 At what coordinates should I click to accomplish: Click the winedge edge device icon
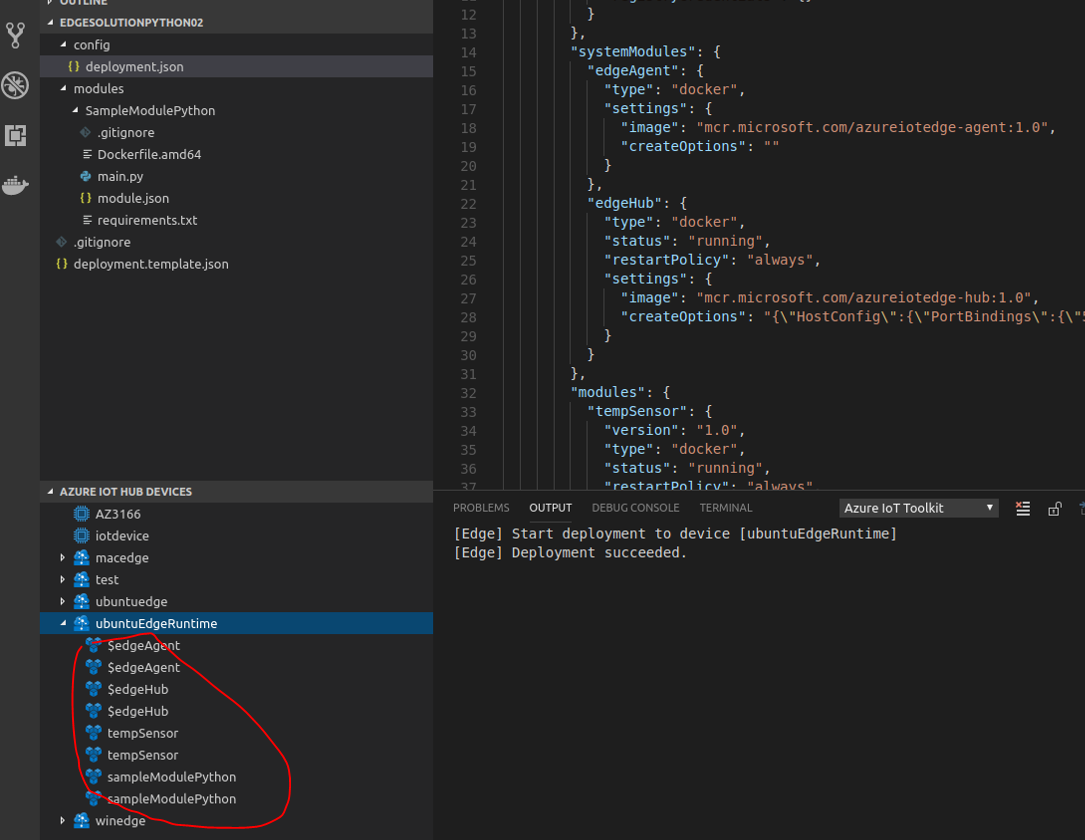click(x=82, y=821)
